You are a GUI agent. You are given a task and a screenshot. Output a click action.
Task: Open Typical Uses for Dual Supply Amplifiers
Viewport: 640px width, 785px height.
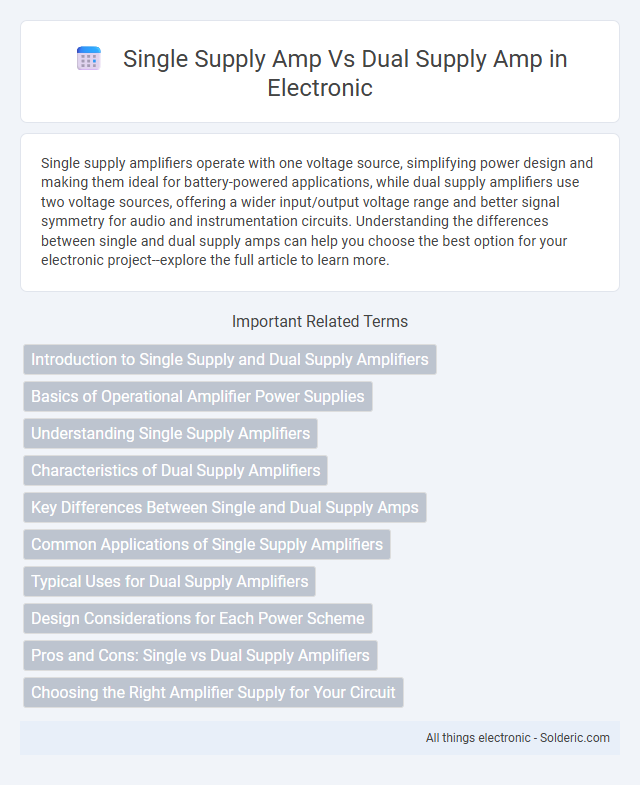(x=169, y=582)
